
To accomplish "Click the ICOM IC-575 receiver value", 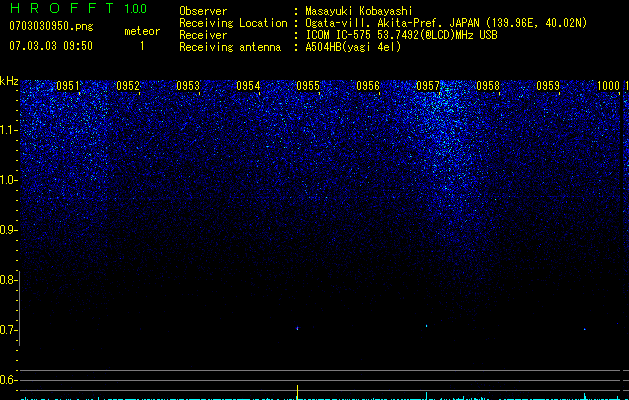I will [x=401, y=35].
